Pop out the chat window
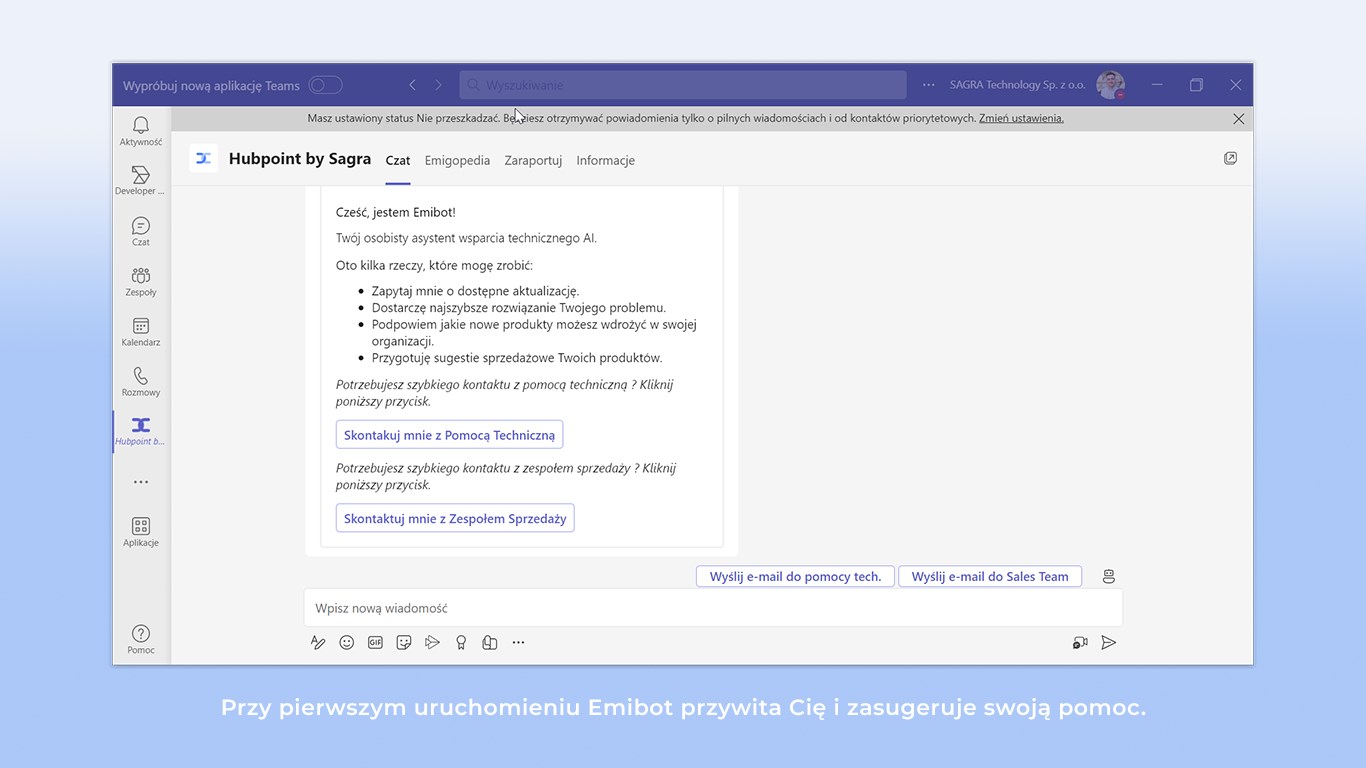The height and width of the screenshot is (768, 1366). tap(1231, 158)
